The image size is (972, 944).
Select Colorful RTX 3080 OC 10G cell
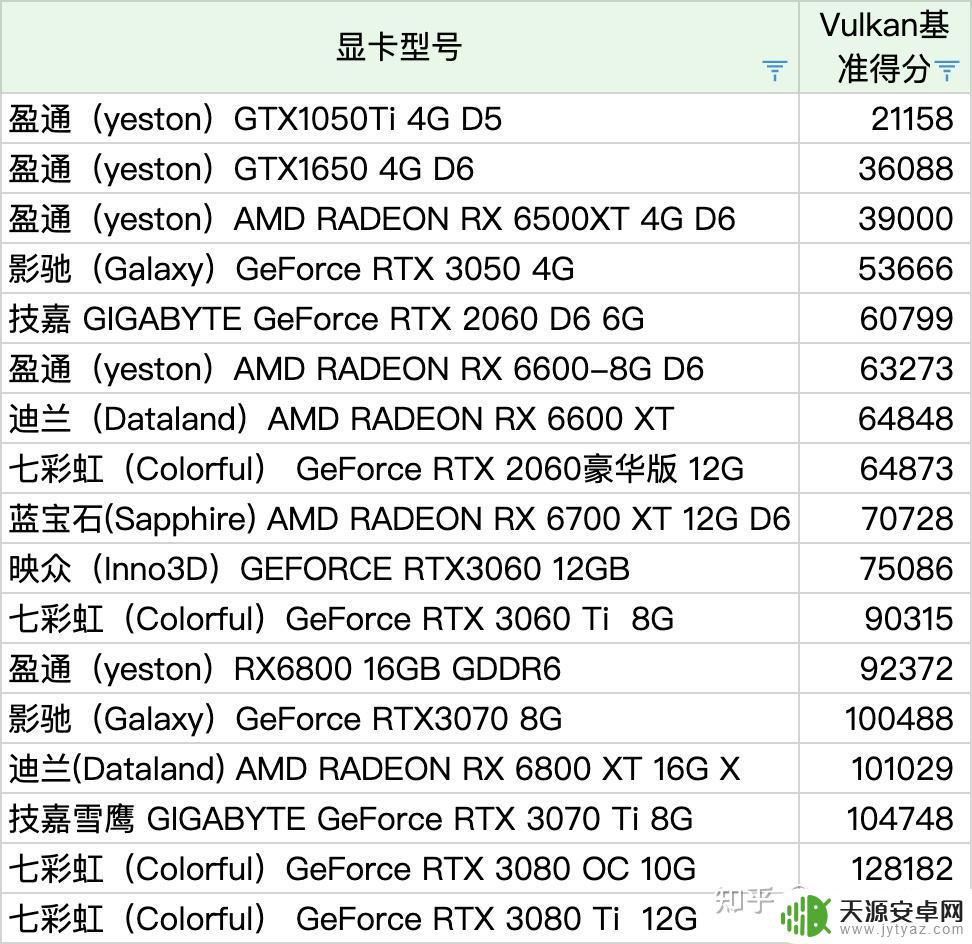point(400,868)
